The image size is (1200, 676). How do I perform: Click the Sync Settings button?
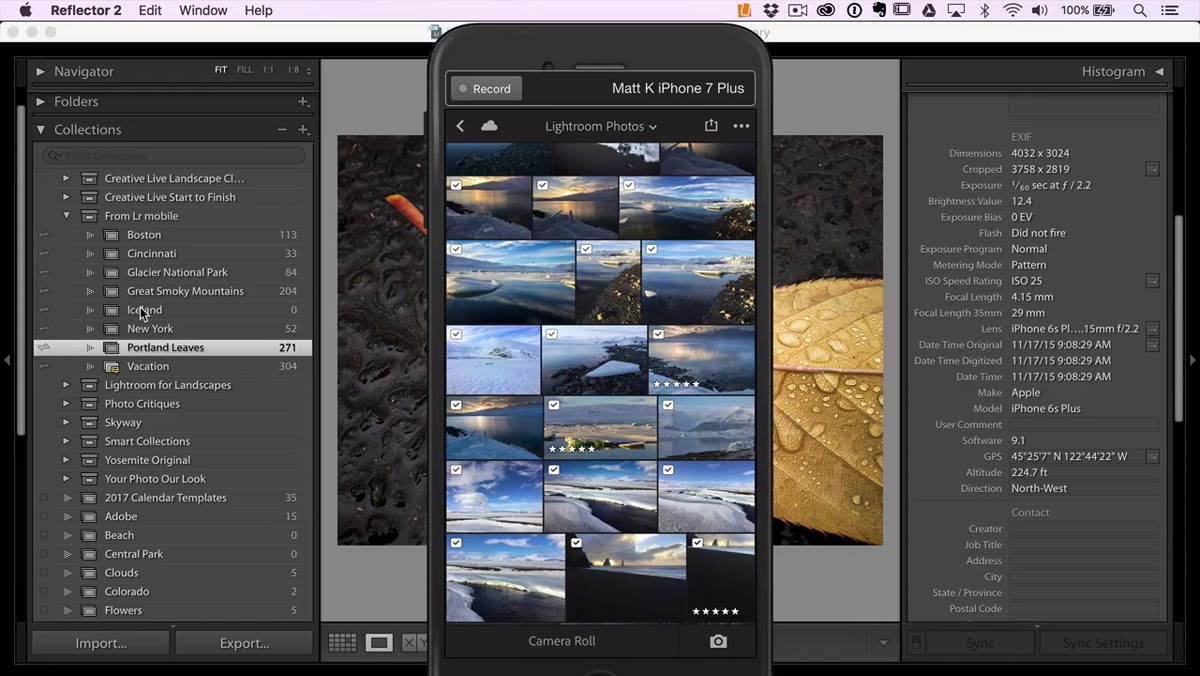click(1103, 643)
